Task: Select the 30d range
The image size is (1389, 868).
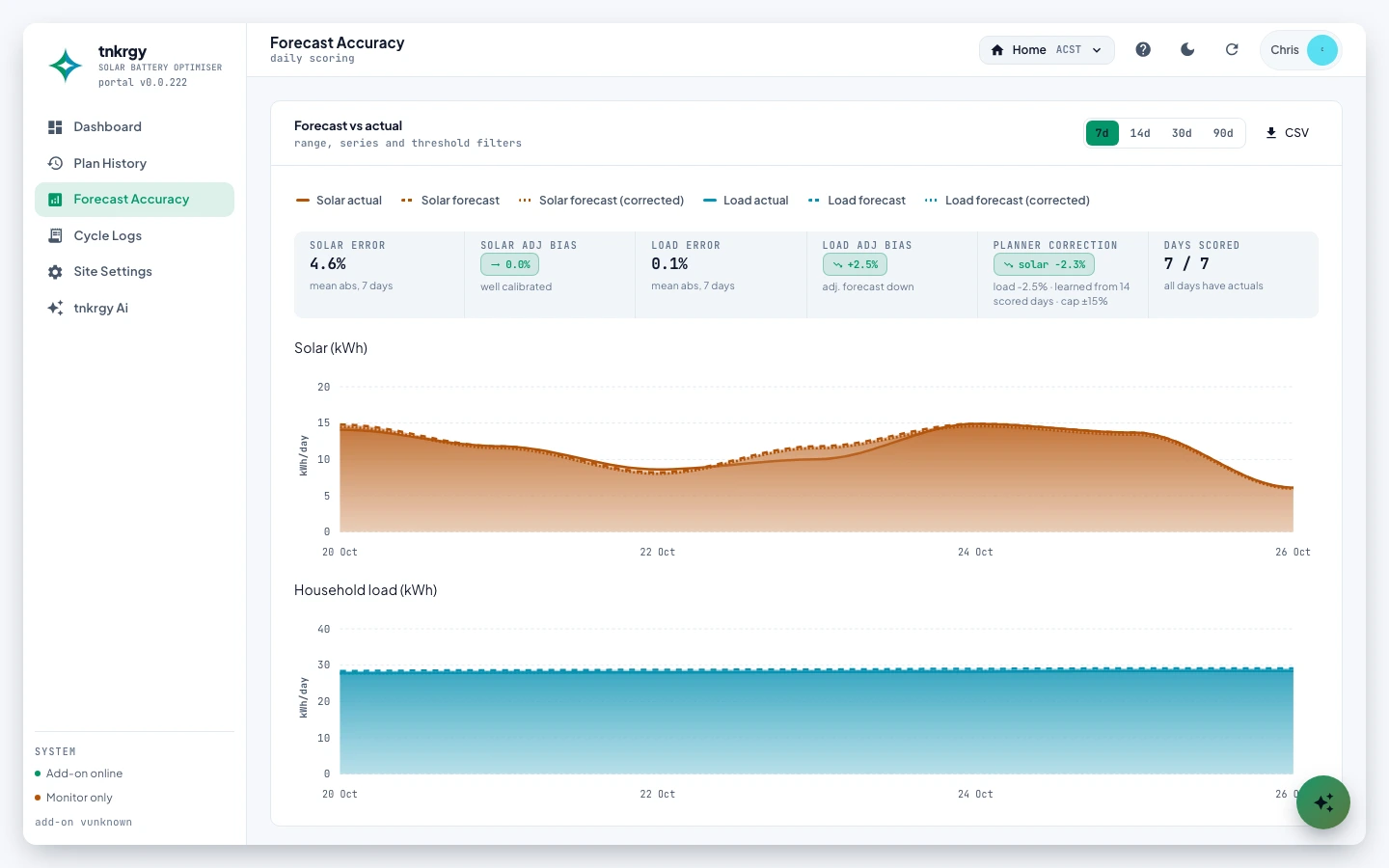Action: [x=1182, y=133]
